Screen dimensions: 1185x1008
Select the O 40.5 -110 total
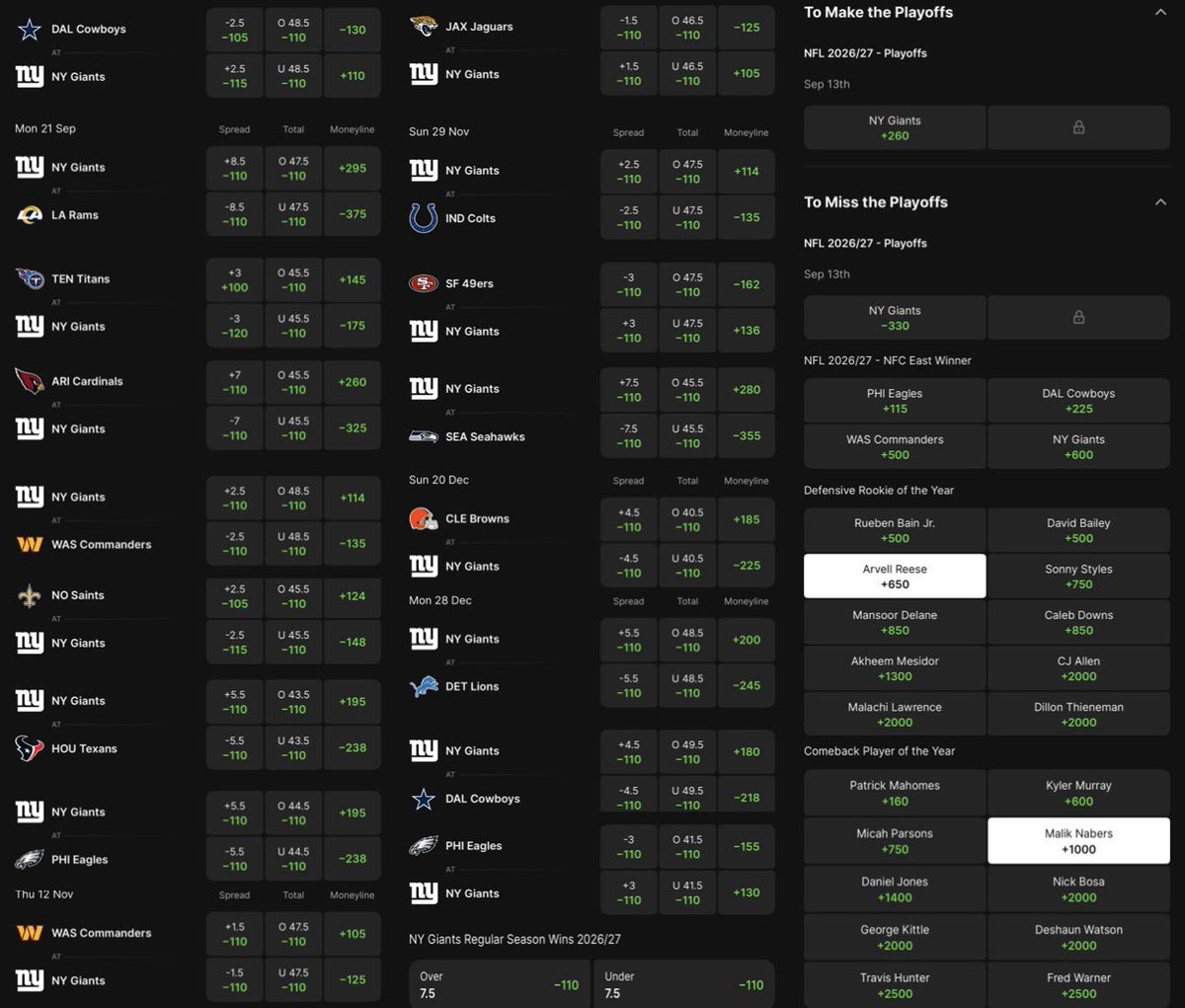688,519
